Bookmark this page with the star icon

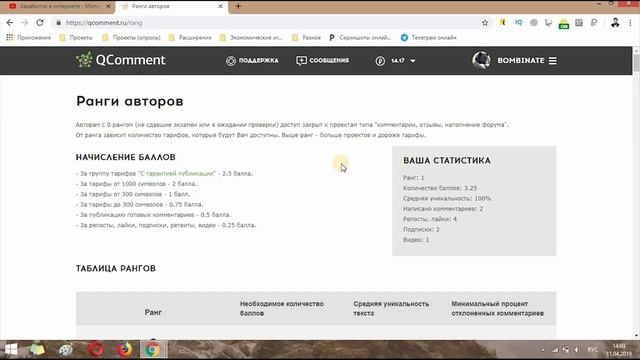pyautogui.click(x=485, y=23)
